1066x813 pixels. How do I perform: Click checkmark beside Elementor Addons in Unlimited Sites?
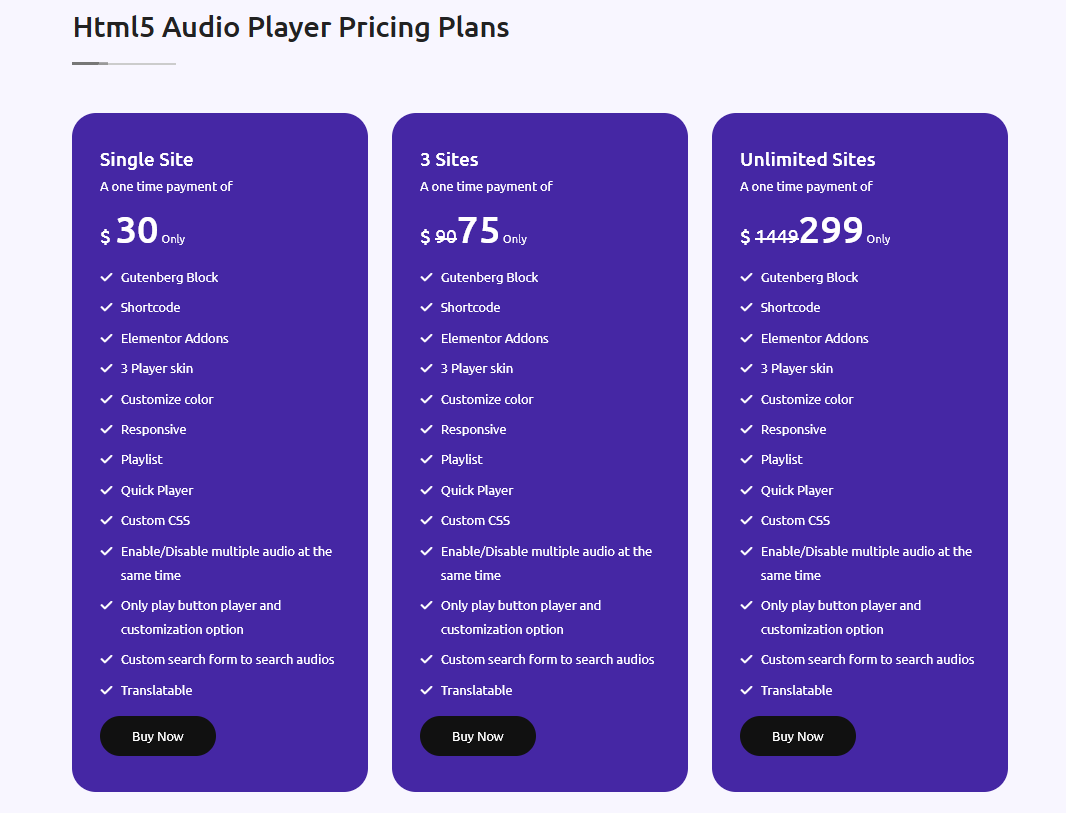[x=746, y=338]
